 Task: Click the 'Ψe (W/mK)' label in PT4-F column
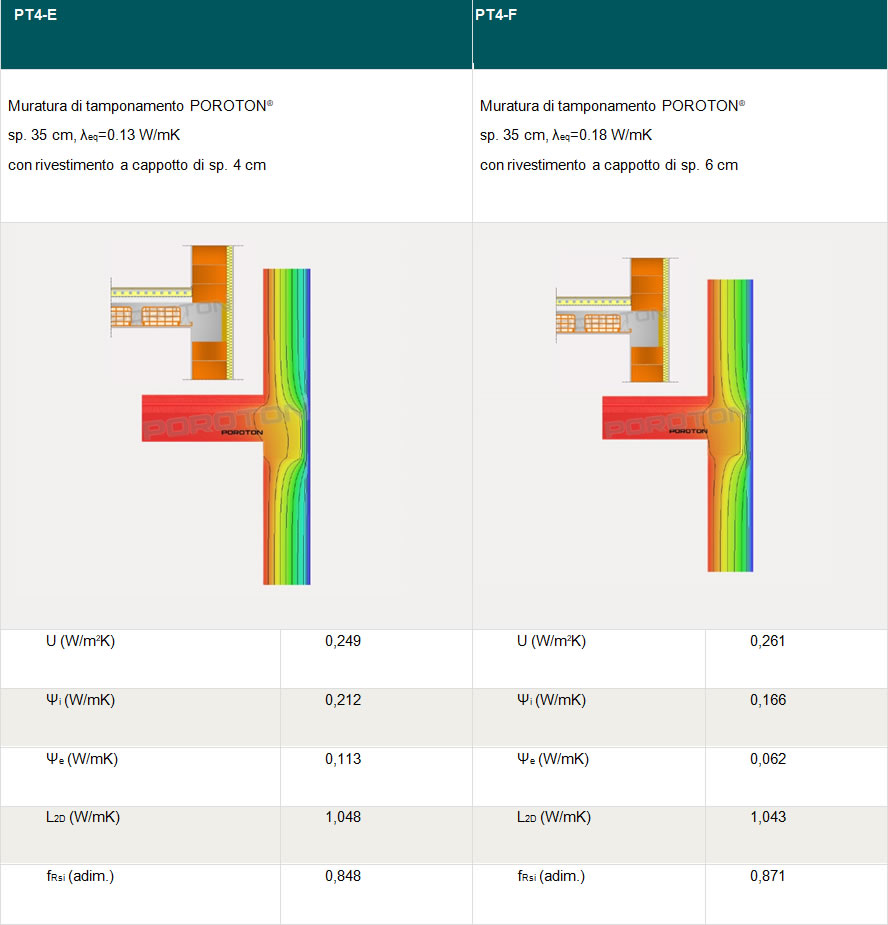point(553,759)
